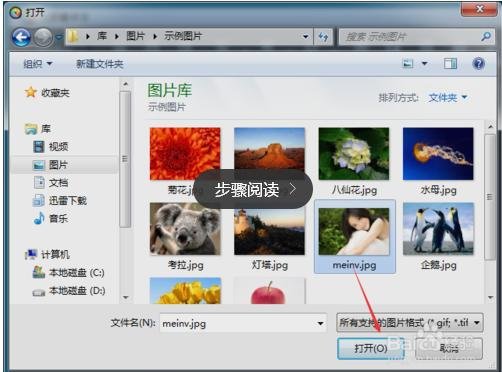Open 本地磁盘 (D:) in the sidebar
This screenshot has width=502, height=372.
pos(77,291)
